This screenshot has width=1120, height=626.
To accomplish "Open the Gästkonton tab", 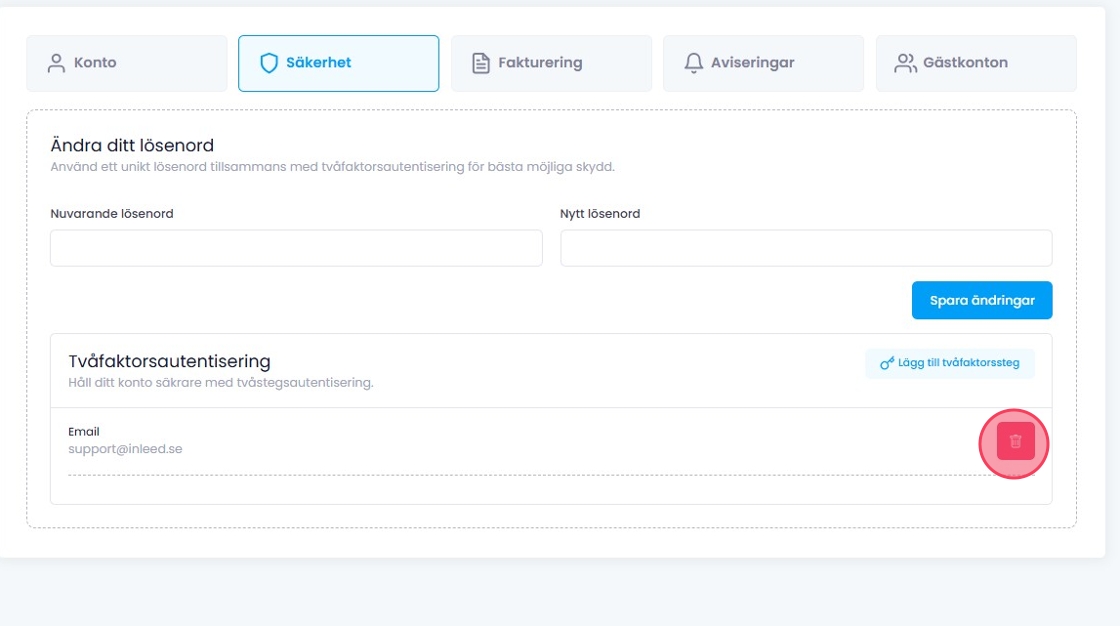I will tap(976, 63).
